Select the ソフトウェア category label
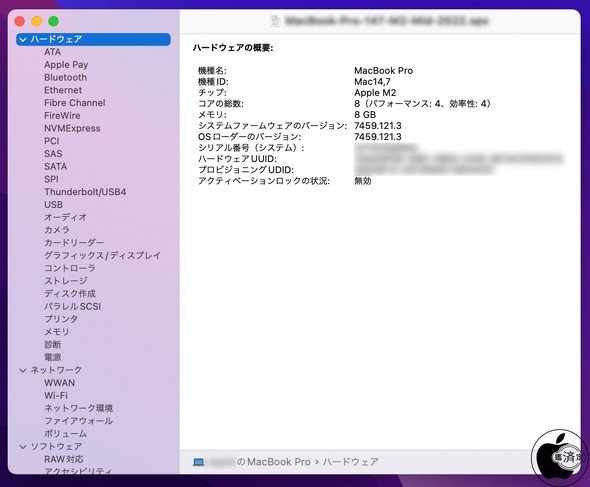 56,447
